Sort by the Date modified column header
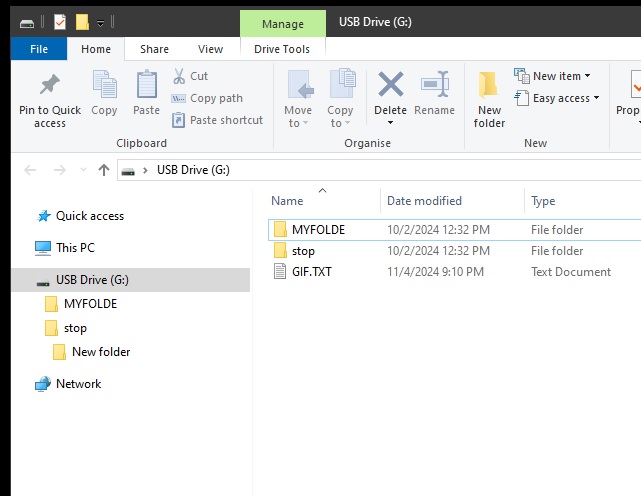This screenshot has width=641, height=496. 424,201
